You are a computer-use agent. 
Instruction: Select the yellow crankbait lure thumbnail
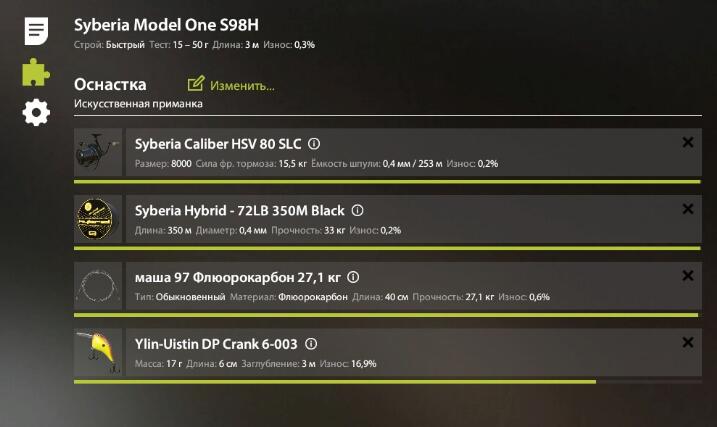click(x=98, y=352)
